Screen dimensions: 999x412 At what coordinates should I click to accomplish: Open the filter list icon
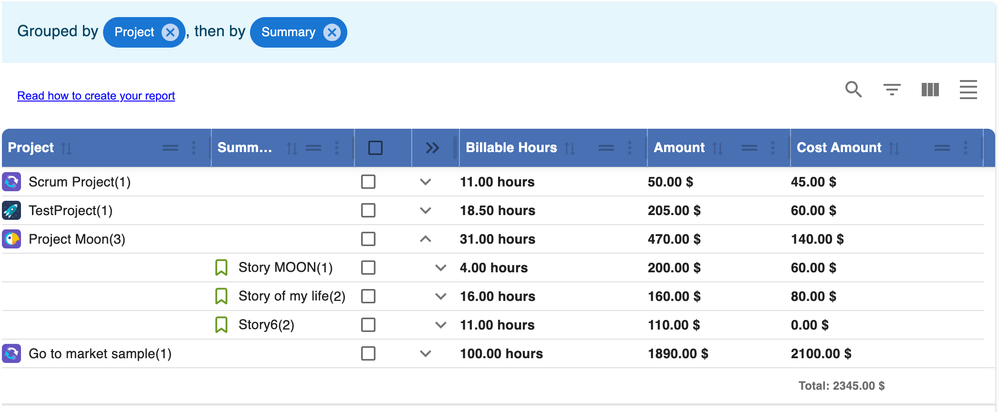[x=892, y=90]
